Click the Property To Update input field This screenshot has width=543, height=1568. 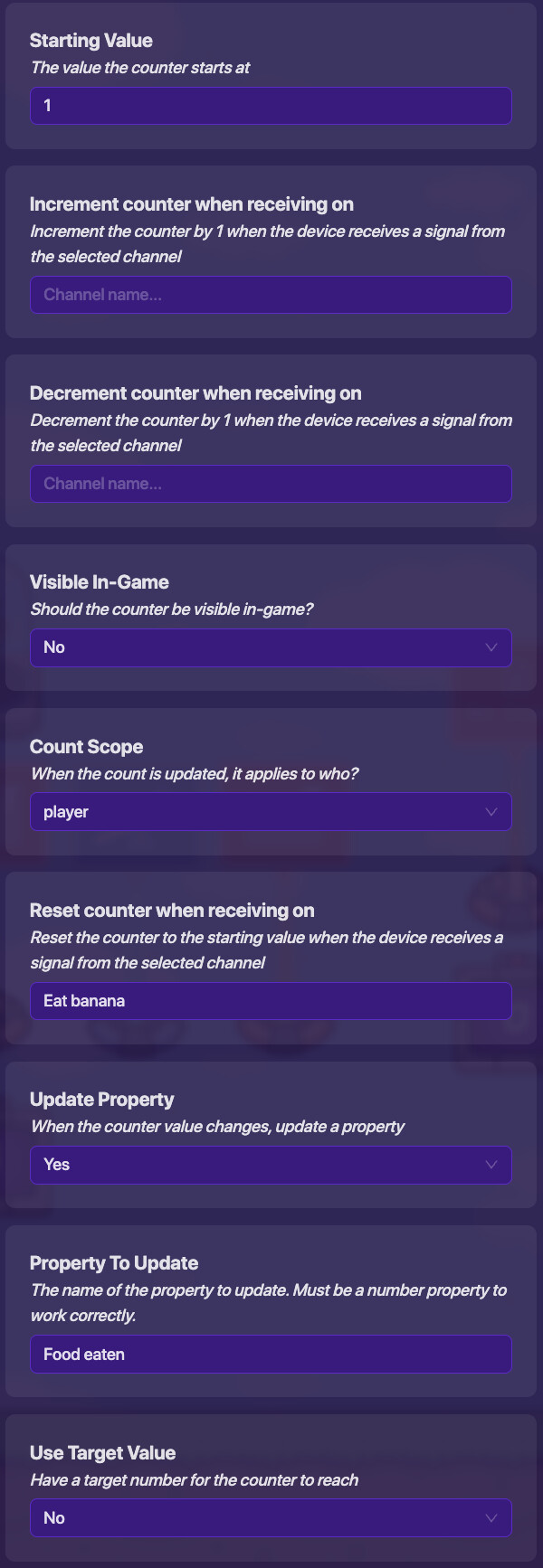click(x=271, y=1355)
